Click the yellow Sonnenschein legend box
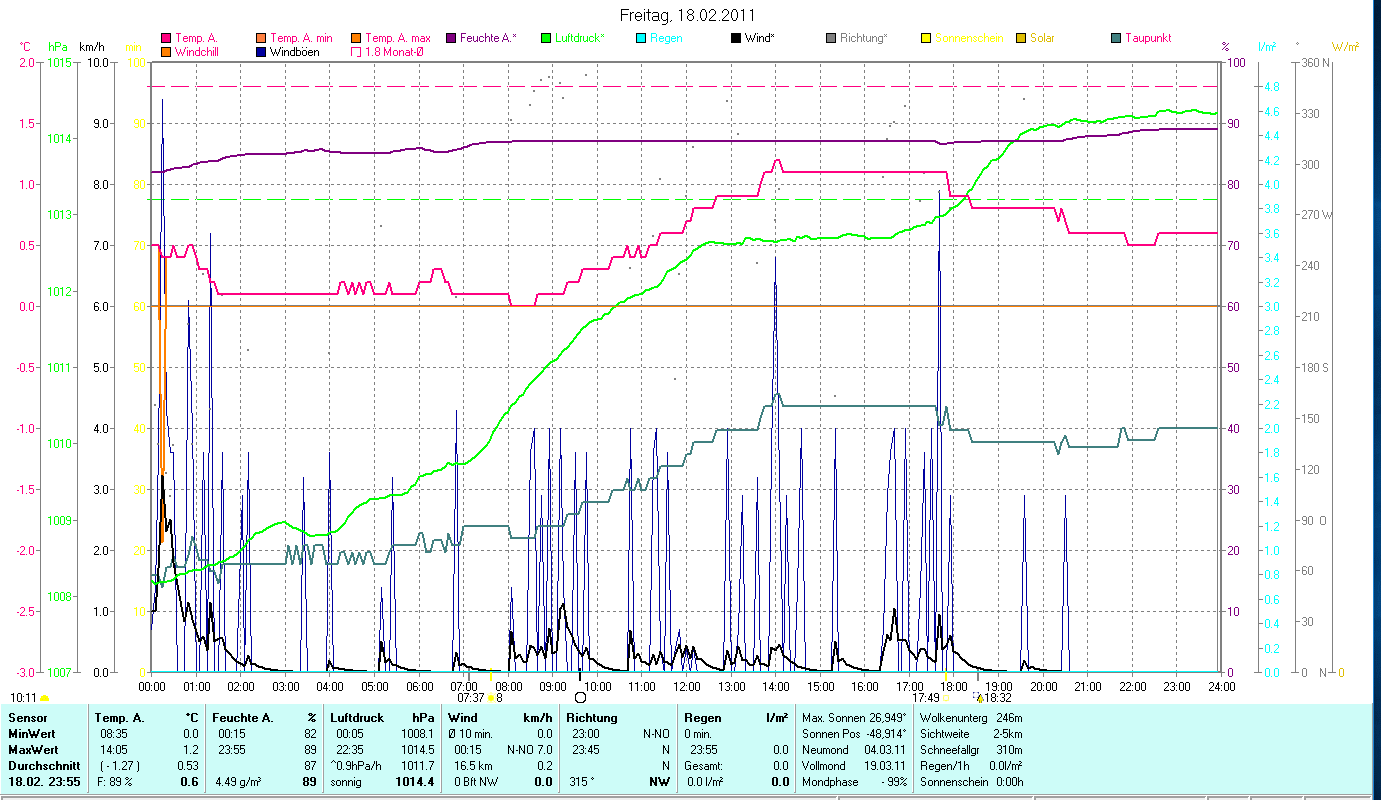The height and width of the screenshot is (800, 1381). pyautogui.click(x=925, y=38)
